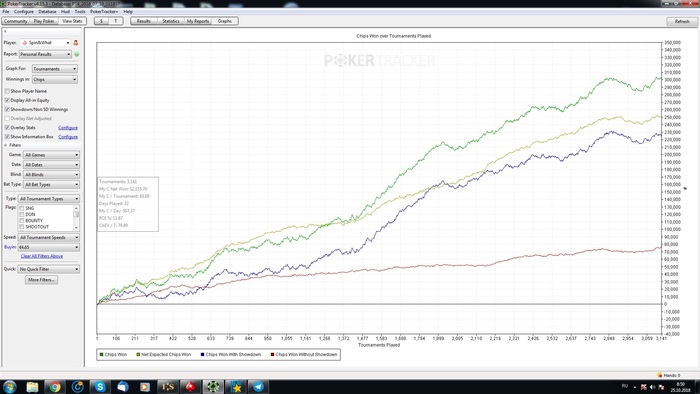Image resolution: width=700 pixels, height=394 pixels.
Task: Collapse the Filters section
Action: 6,145
